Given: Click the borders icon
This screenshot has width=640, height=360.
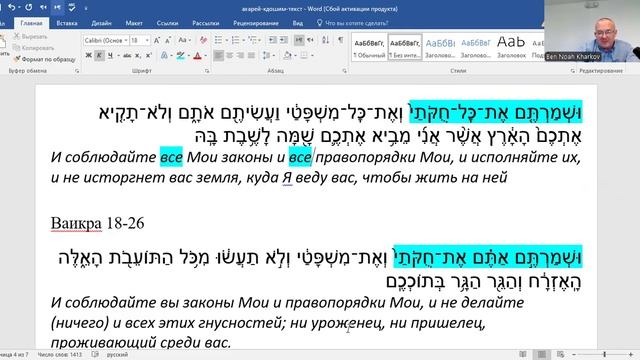Looking at the screenshot, I should [x=304, y=55].
